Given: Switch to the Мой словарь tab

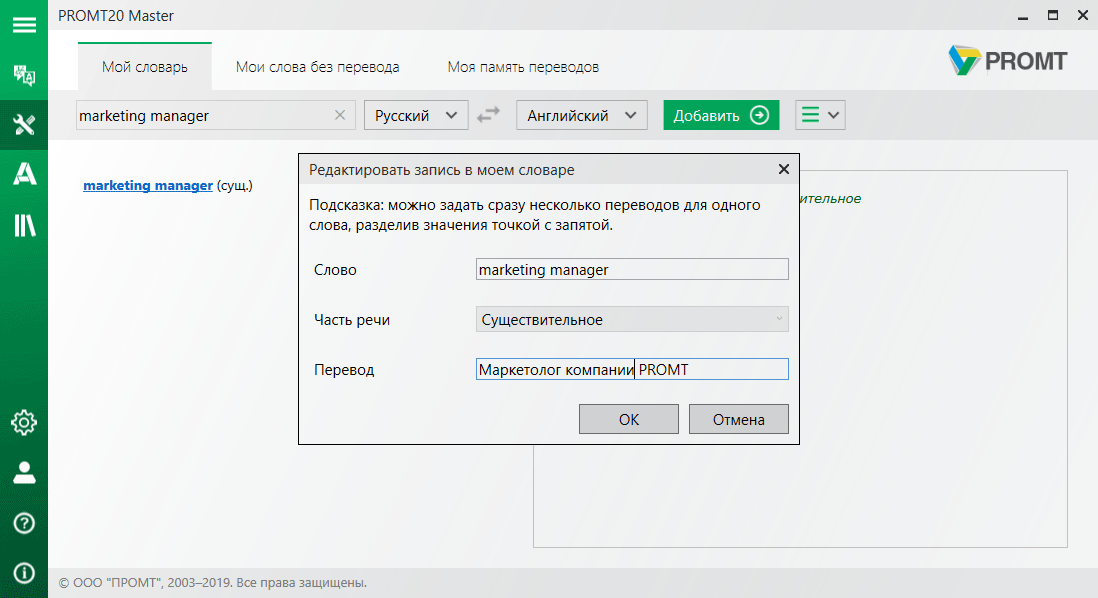Looking at the screenshot, I should pyautogui.click(x=145, y=67).
